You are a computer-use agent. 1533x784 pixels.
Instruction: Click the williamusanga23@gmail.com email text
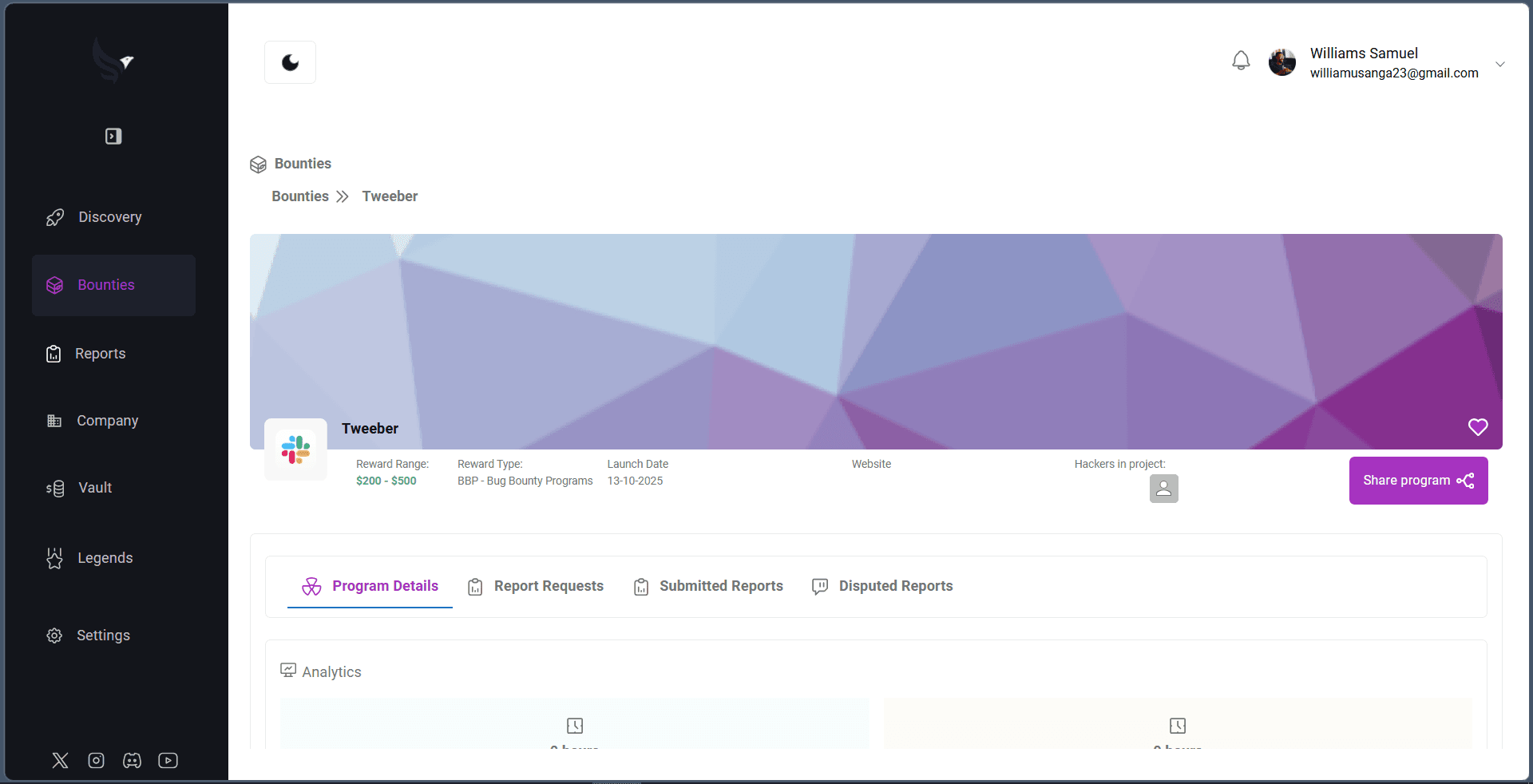(1394, 73)
